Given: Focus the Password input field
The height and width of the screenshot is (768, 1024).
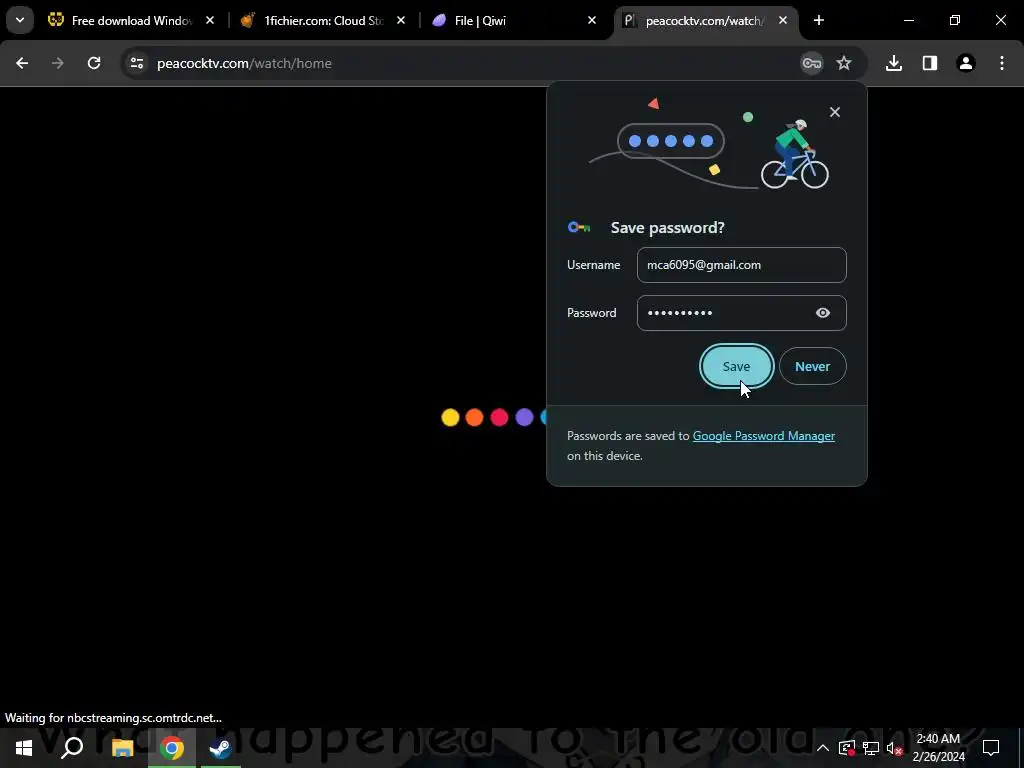Looking at the screenshot, I should 741,313.
